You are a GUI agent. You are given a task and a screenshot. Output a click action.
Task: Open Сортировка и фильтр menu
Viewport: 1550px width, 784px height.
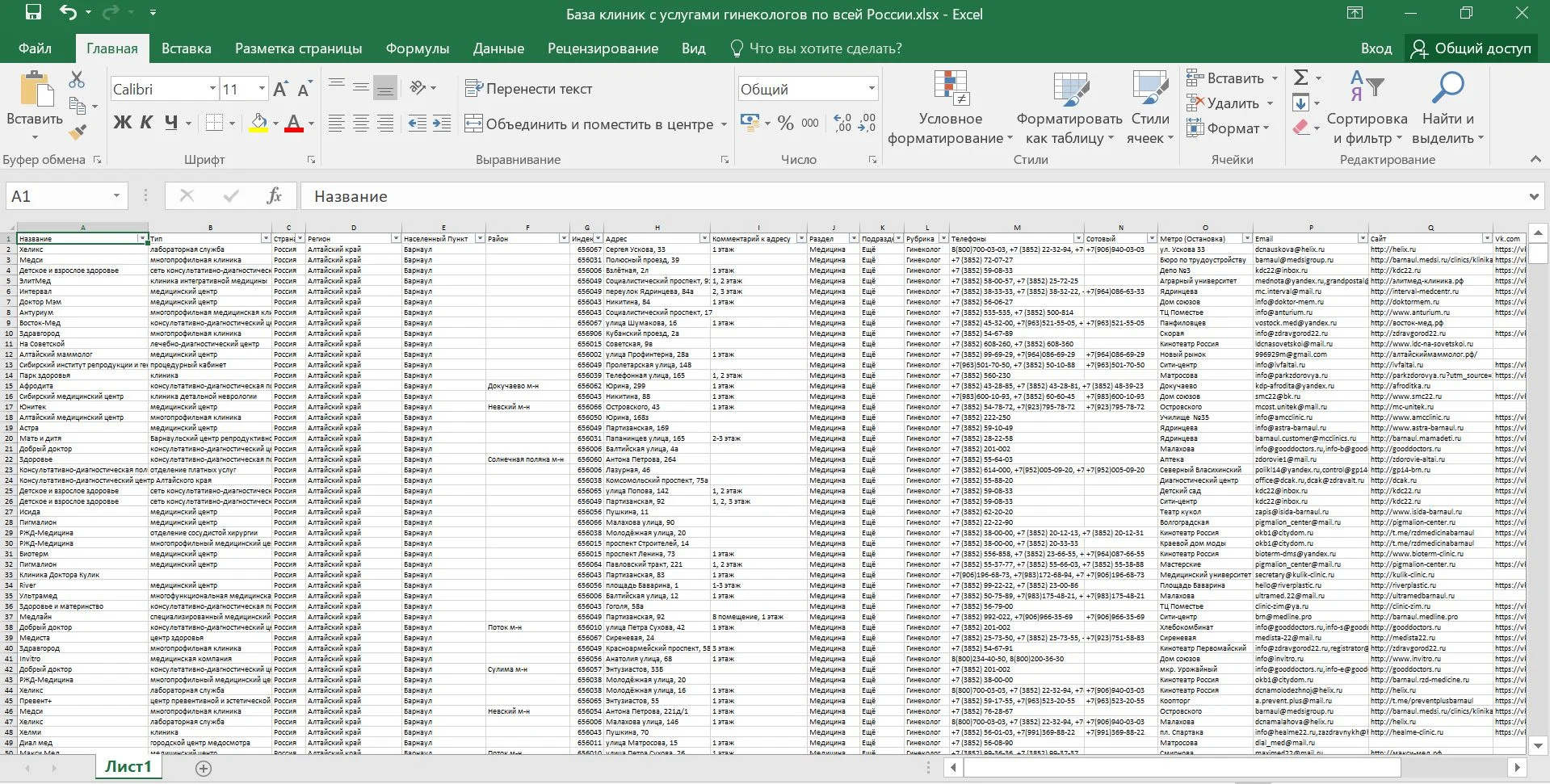pos(1367,108)
